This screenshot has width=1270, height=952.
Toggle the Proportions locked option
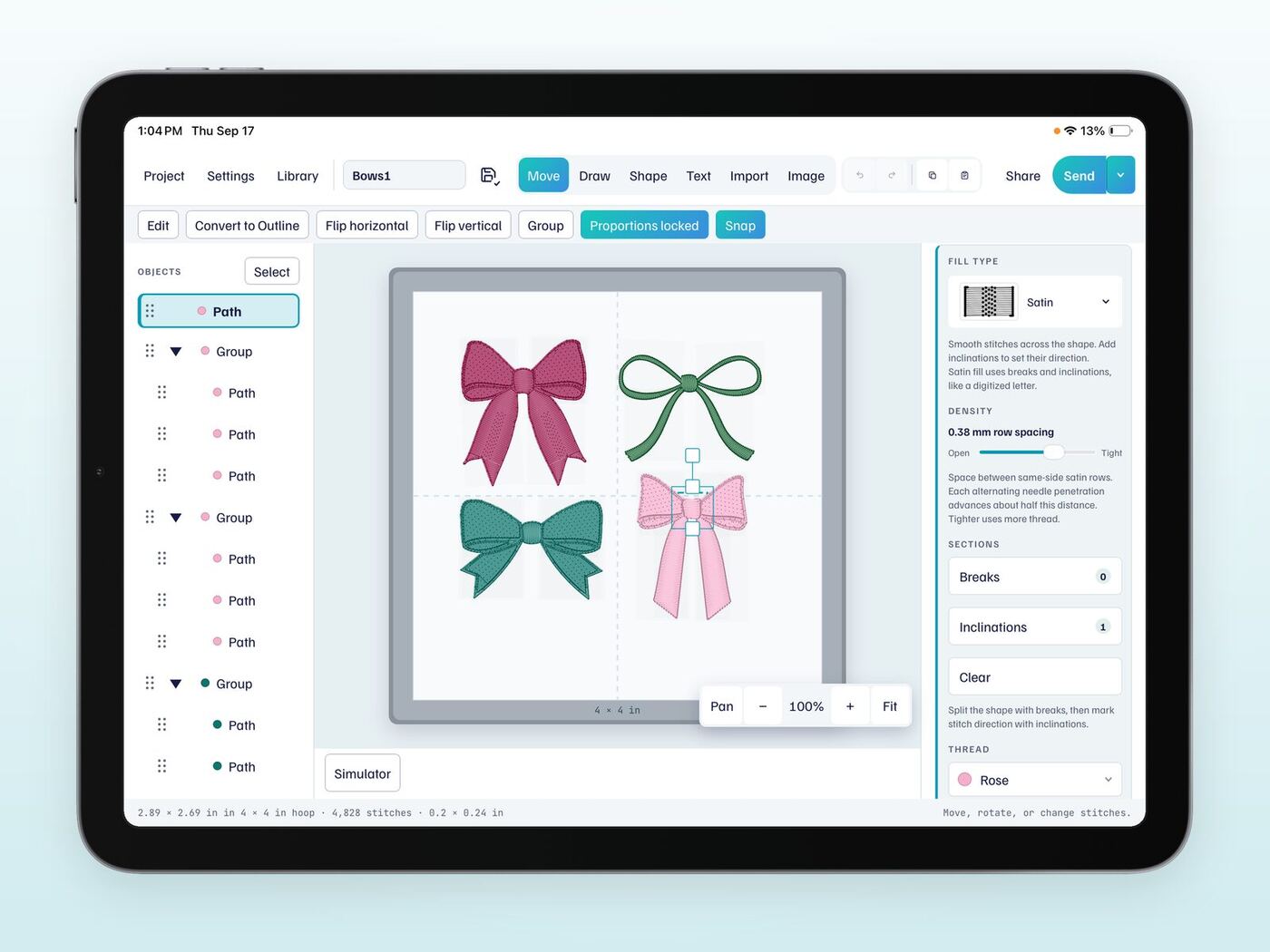(x=644, y=226)
